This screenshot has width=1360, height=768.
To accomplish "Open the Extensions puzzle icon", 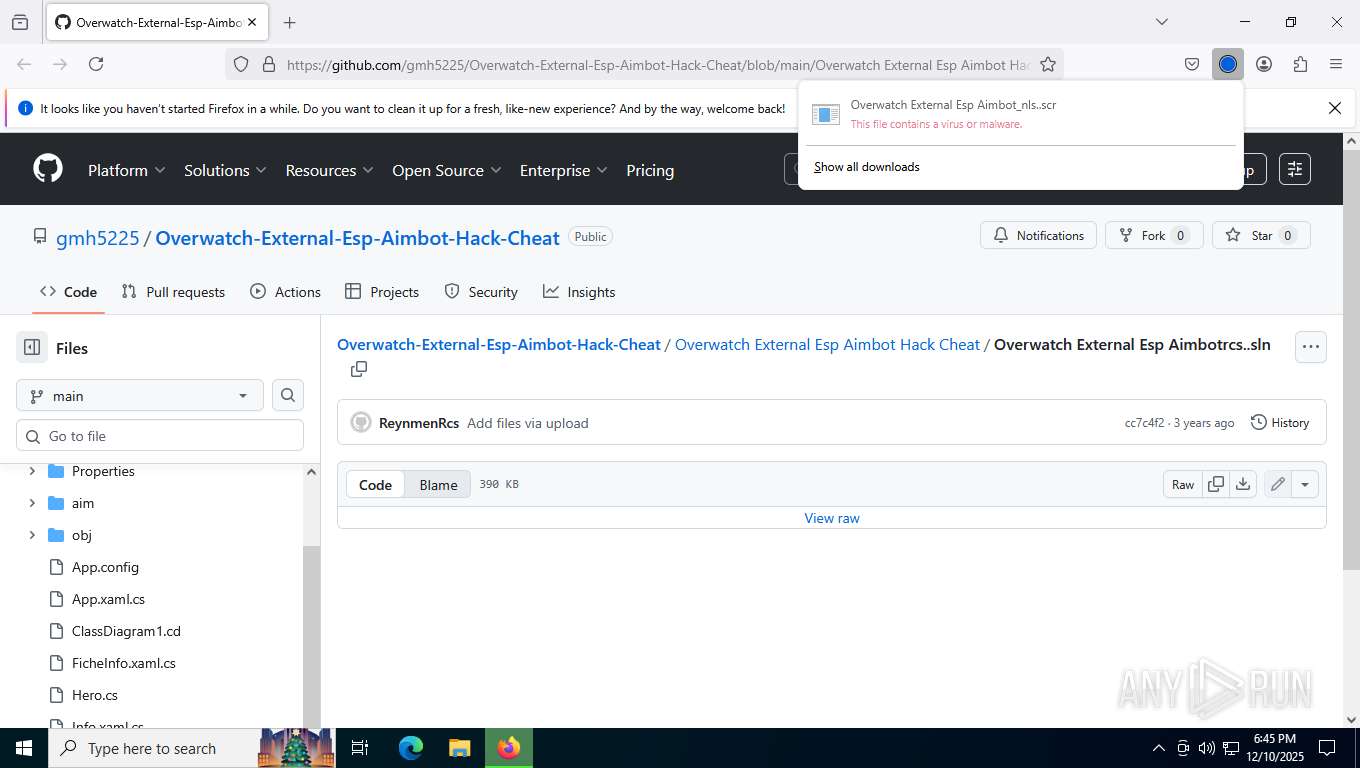I will click(1300, 64).
